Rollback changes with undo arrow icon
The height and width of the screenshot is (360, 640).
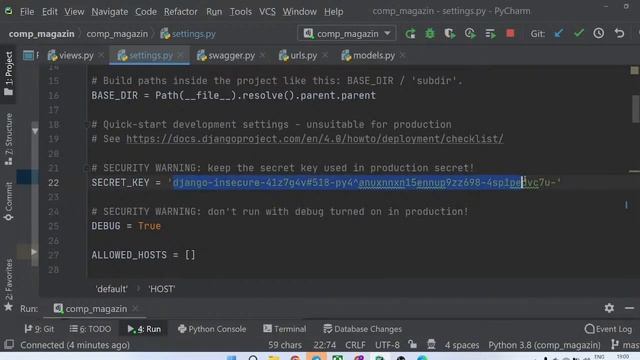click(x=619, y=33)
